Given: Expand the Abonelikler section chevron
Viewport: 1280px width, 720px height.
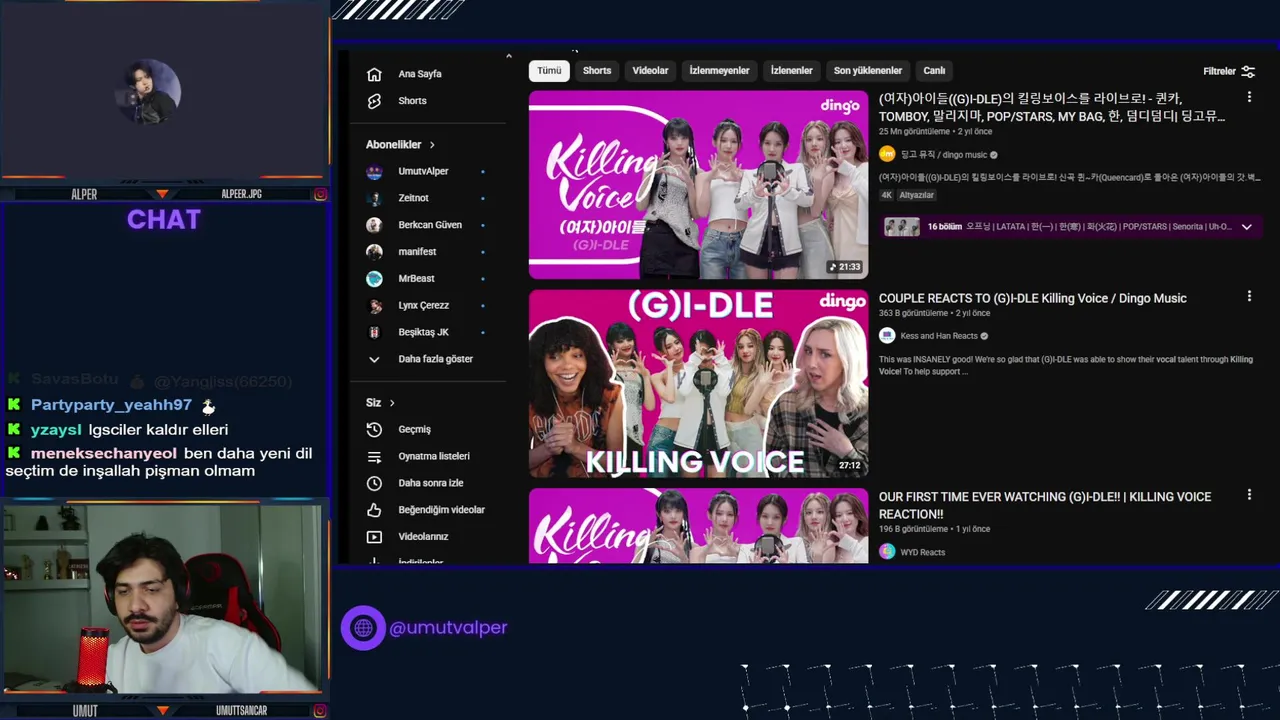Looking at the screenshot, I should click(x=432, y=145).
